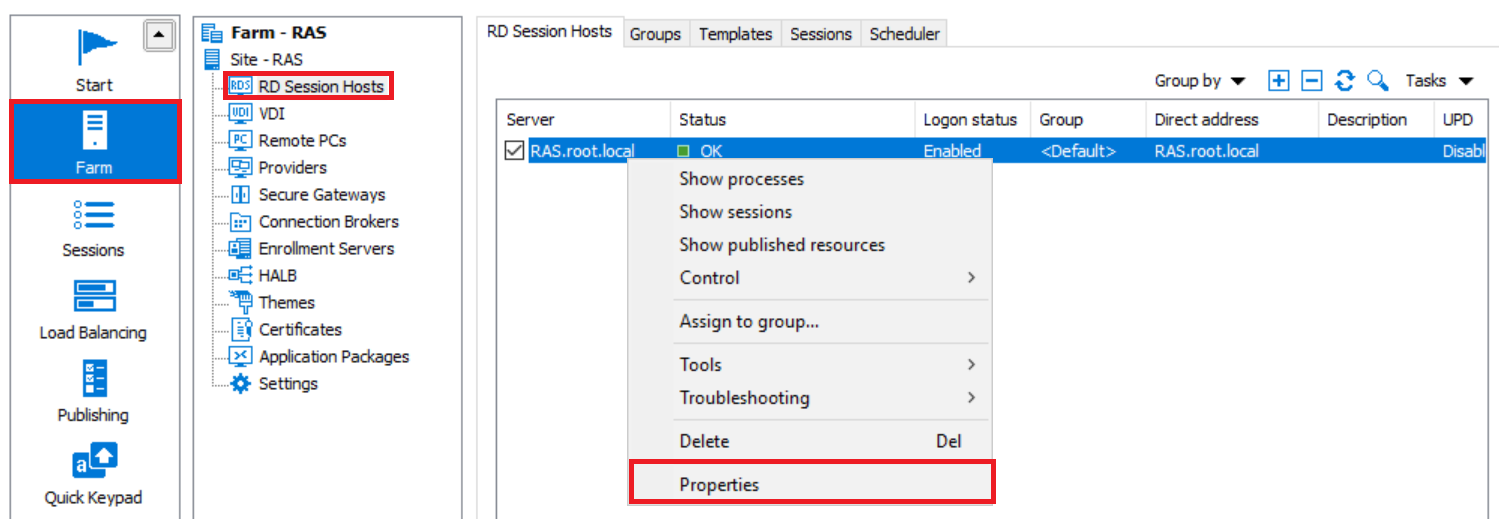The height and width of the screenshot is (519, 1499).
Task: Open the Tasks dropdown menu
Action: 1439,81
